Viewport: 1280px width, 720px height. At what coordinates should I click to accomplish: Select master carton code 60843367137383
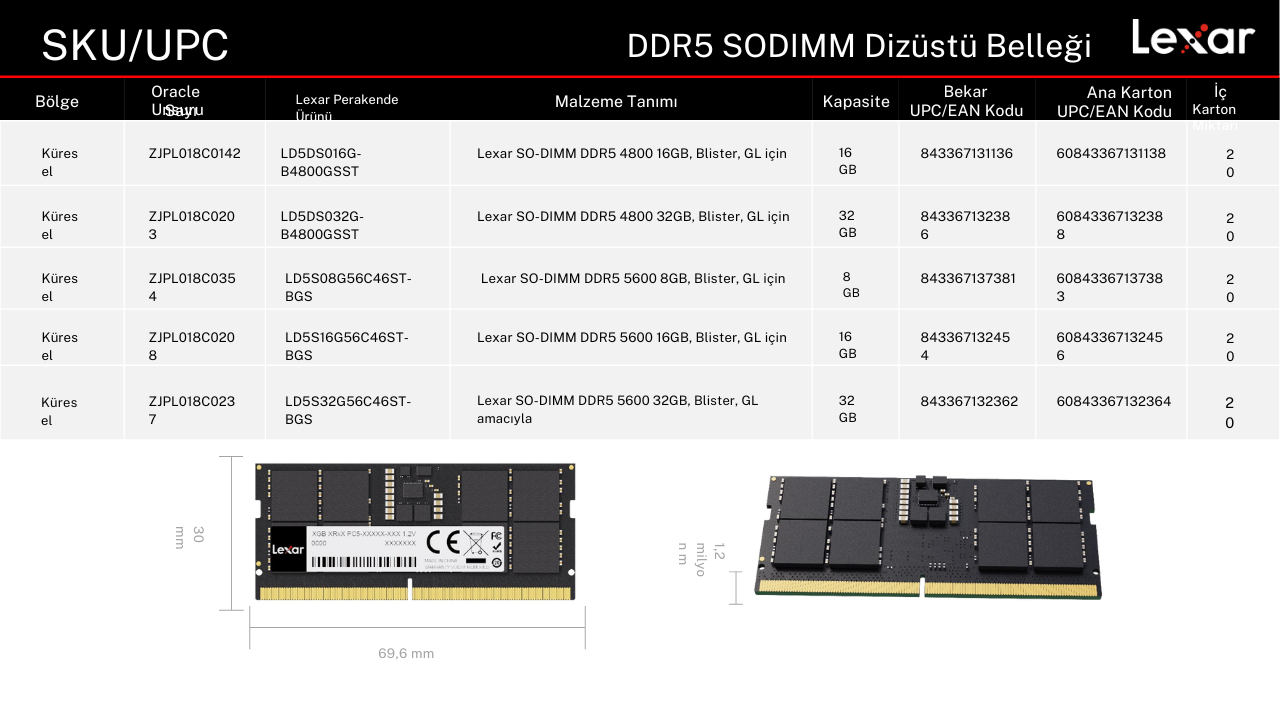click(x=1110, y=287)
